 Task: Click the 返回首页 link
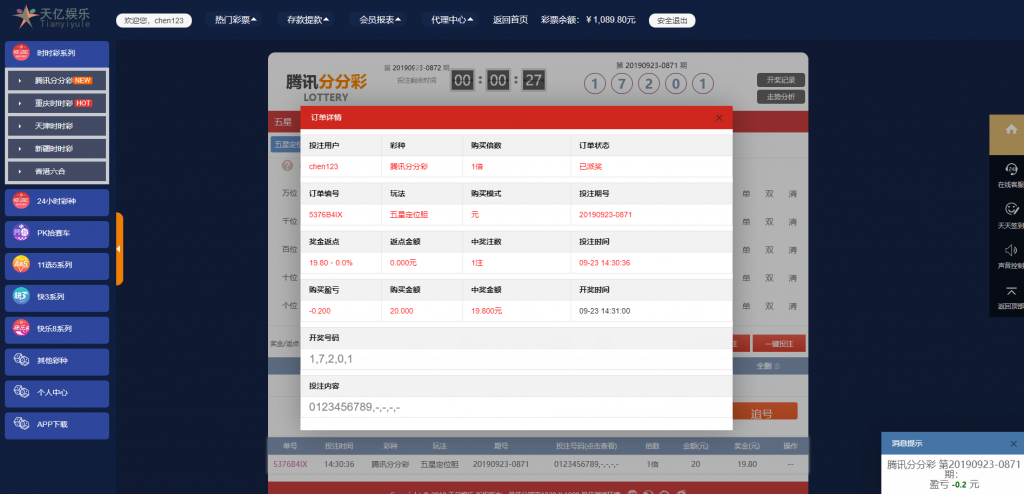tap(511, 19)
